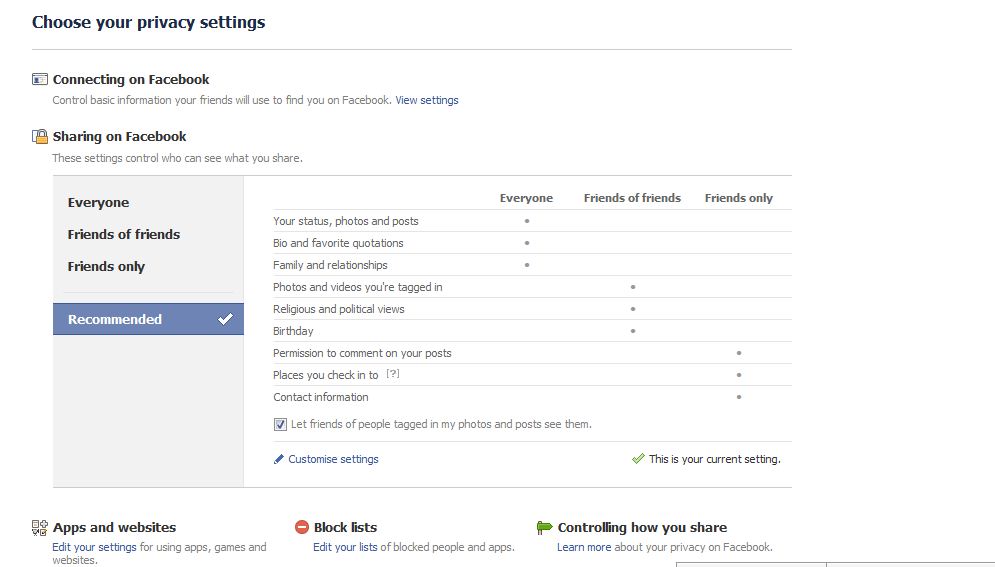Click the [?] help icon for Places
Image resolution: width=995 pixels, height=567 pixels.
[393, 374]
